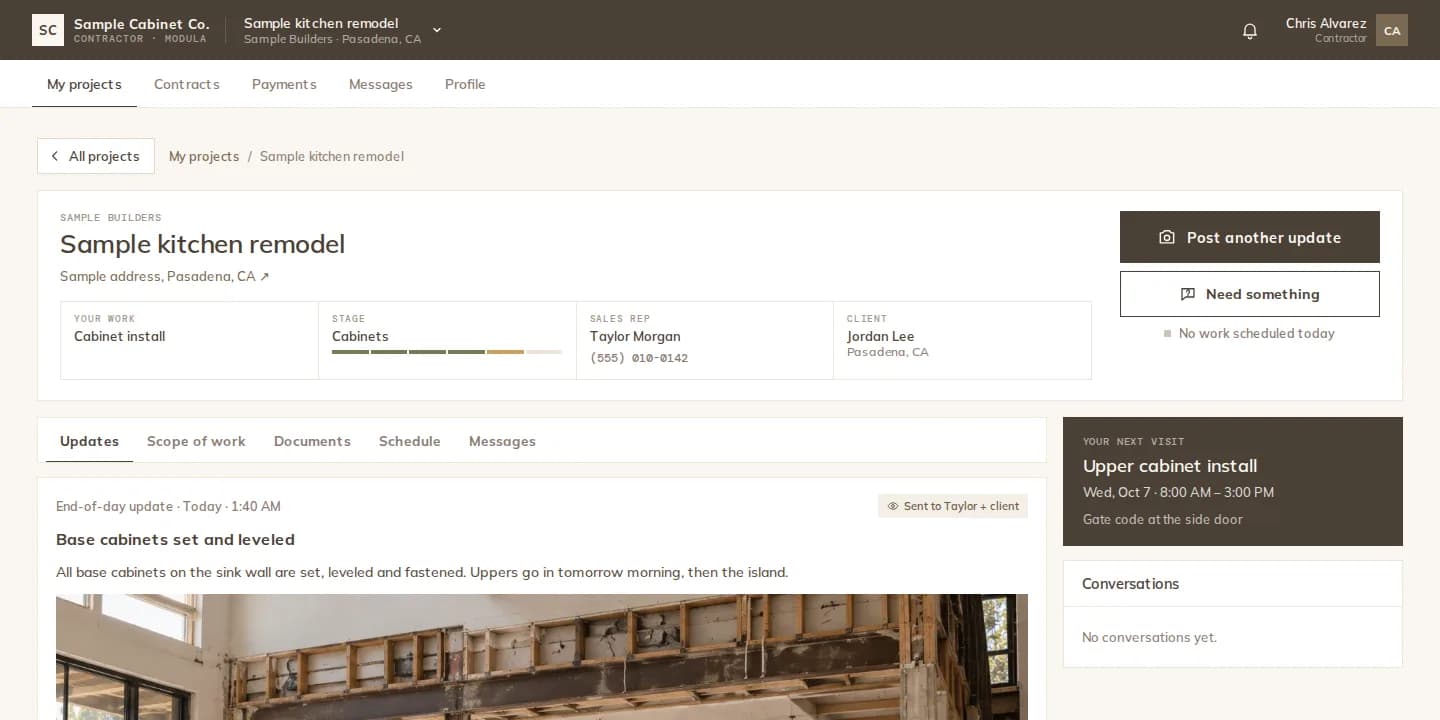
Task: Click the SC company logo badge
Action: 48,30
